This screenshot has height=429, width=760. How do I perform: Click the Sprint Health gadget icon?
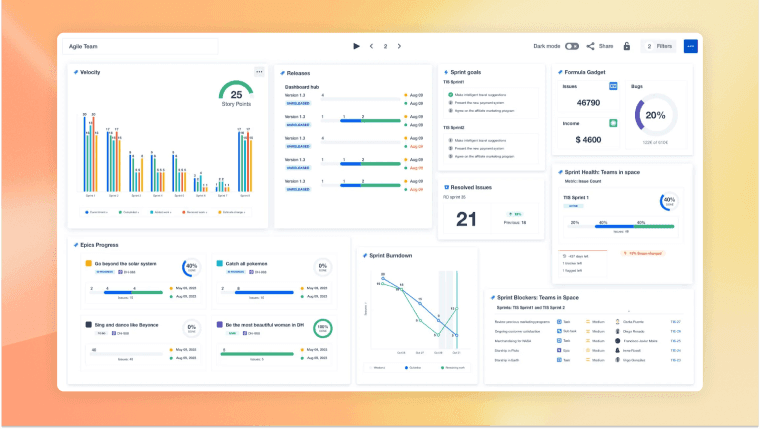point(560,172)
